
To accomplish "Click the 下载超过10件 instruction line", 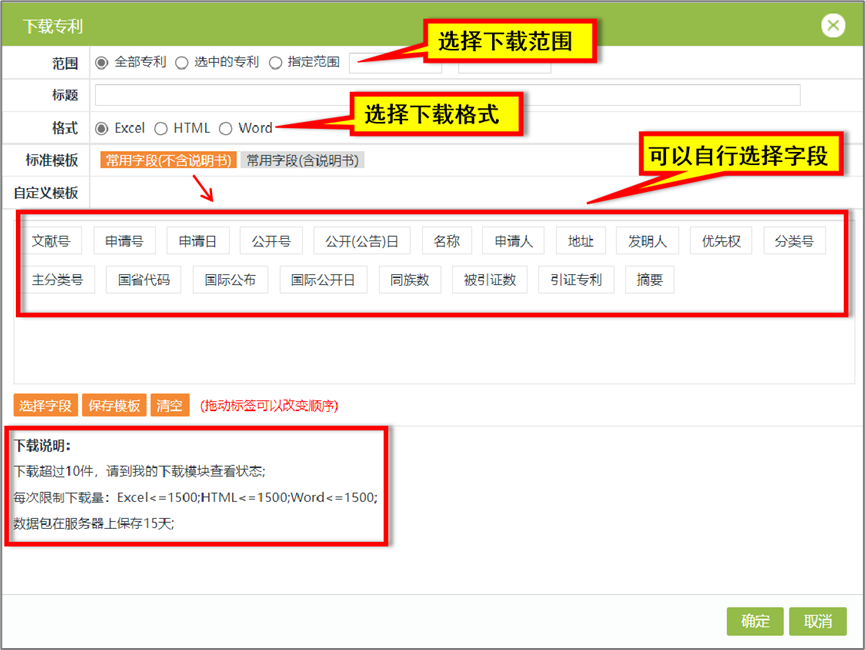I will (x=139, y=471).
